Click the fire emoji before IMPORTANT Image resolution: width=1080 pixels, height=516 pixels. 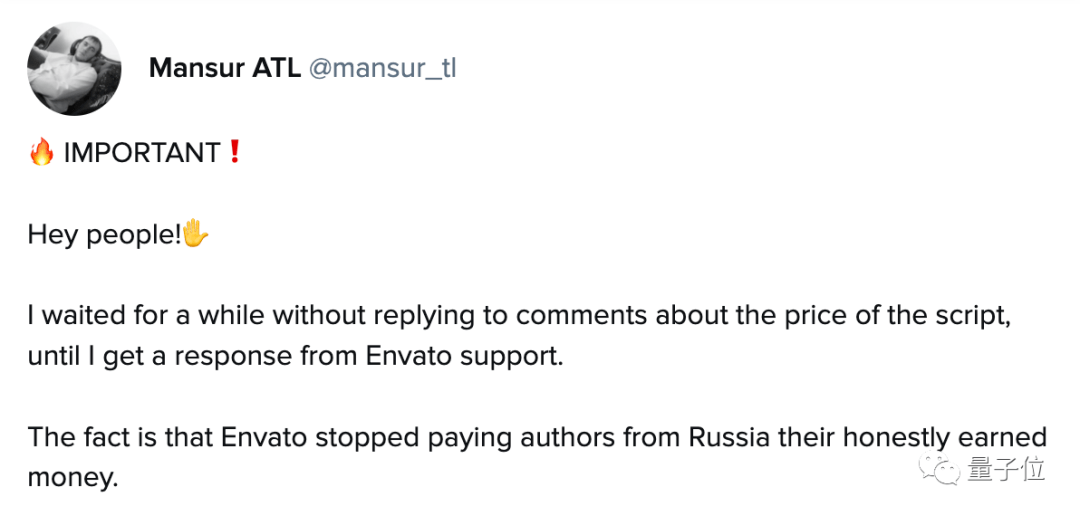pyautogui.click(x=41, y=153)
